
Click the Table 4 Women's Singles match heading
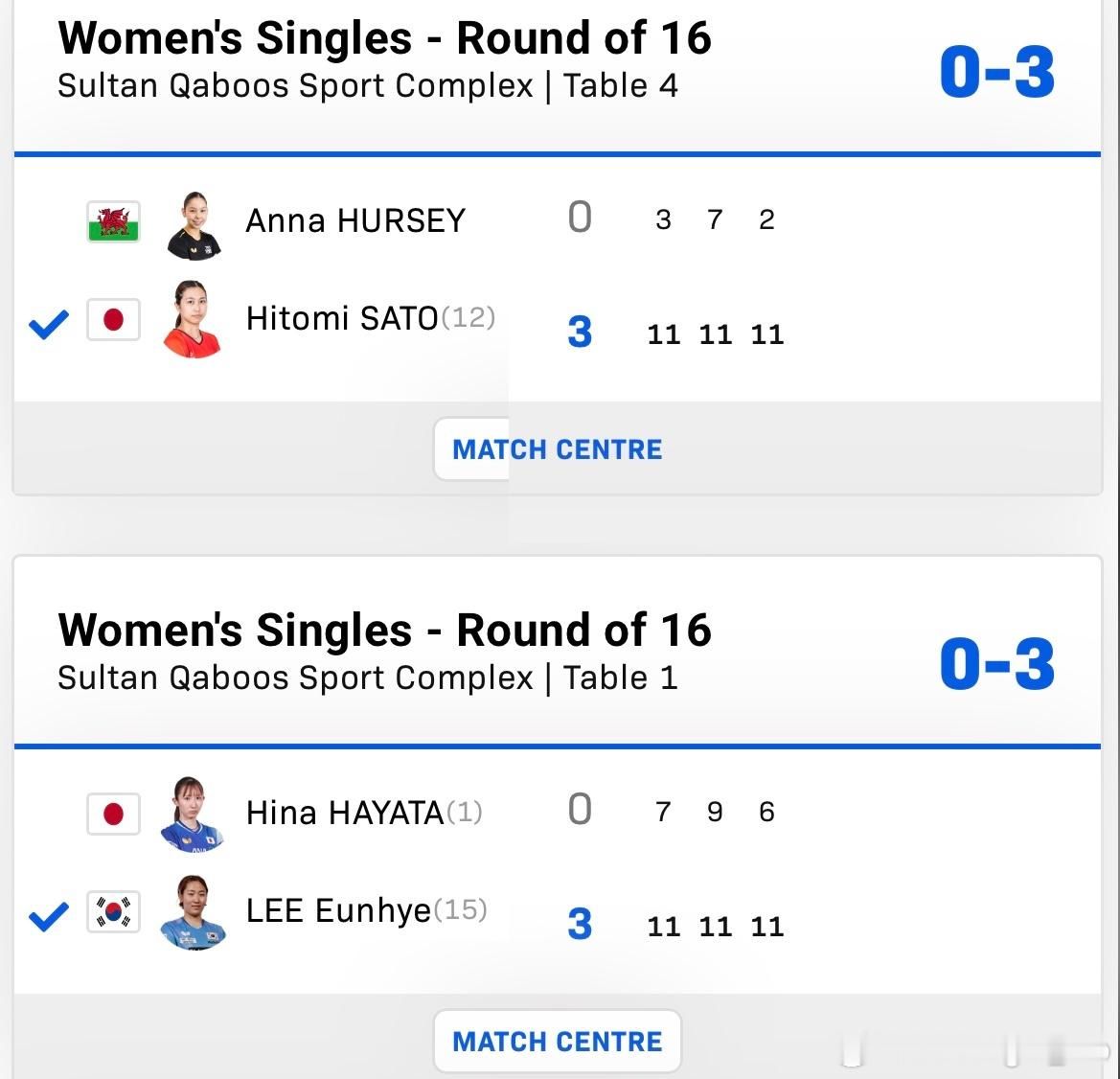[x=384, y=39]
